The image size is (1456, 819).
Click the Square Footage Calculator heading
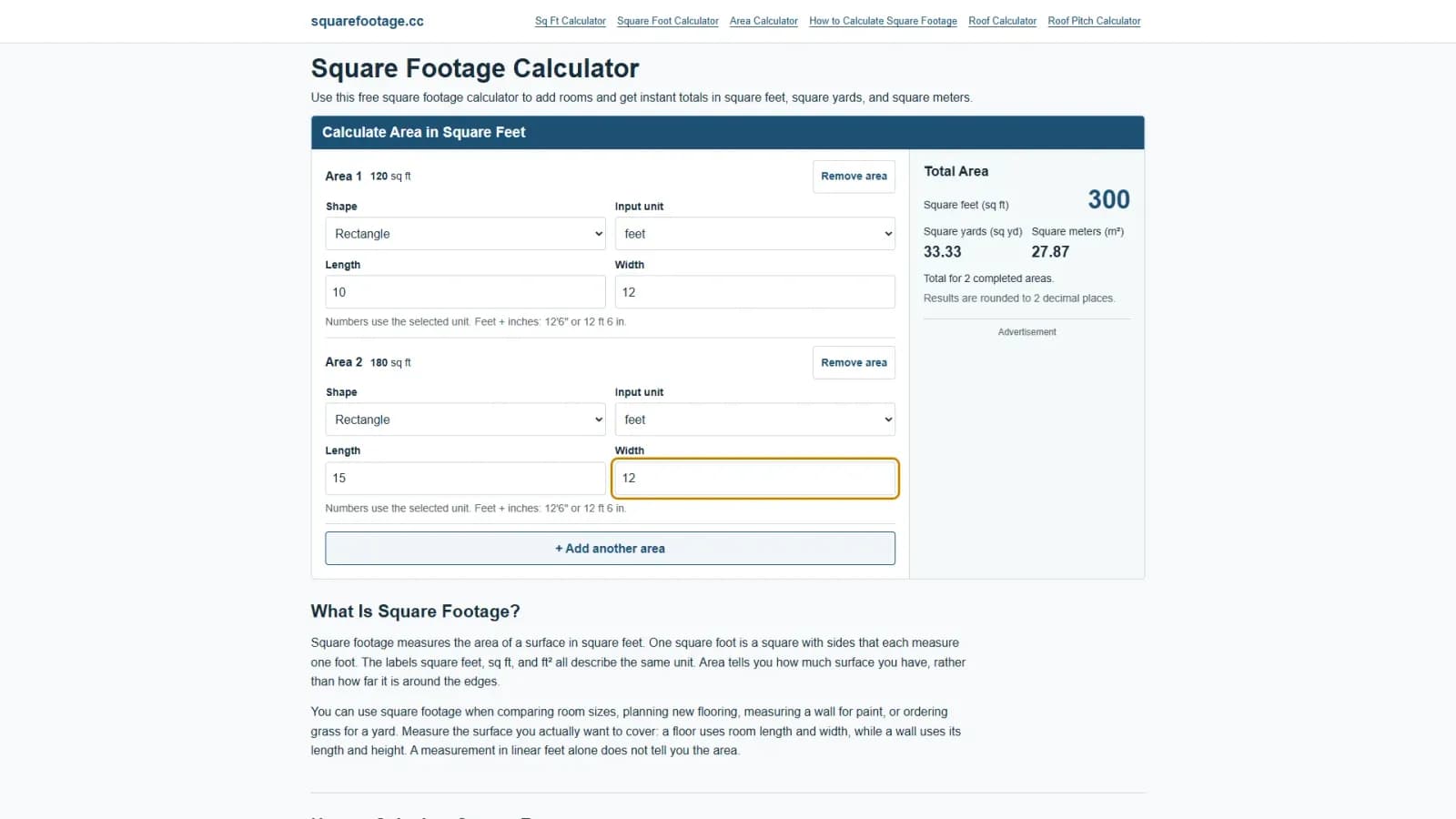click(x=475, y=68)
